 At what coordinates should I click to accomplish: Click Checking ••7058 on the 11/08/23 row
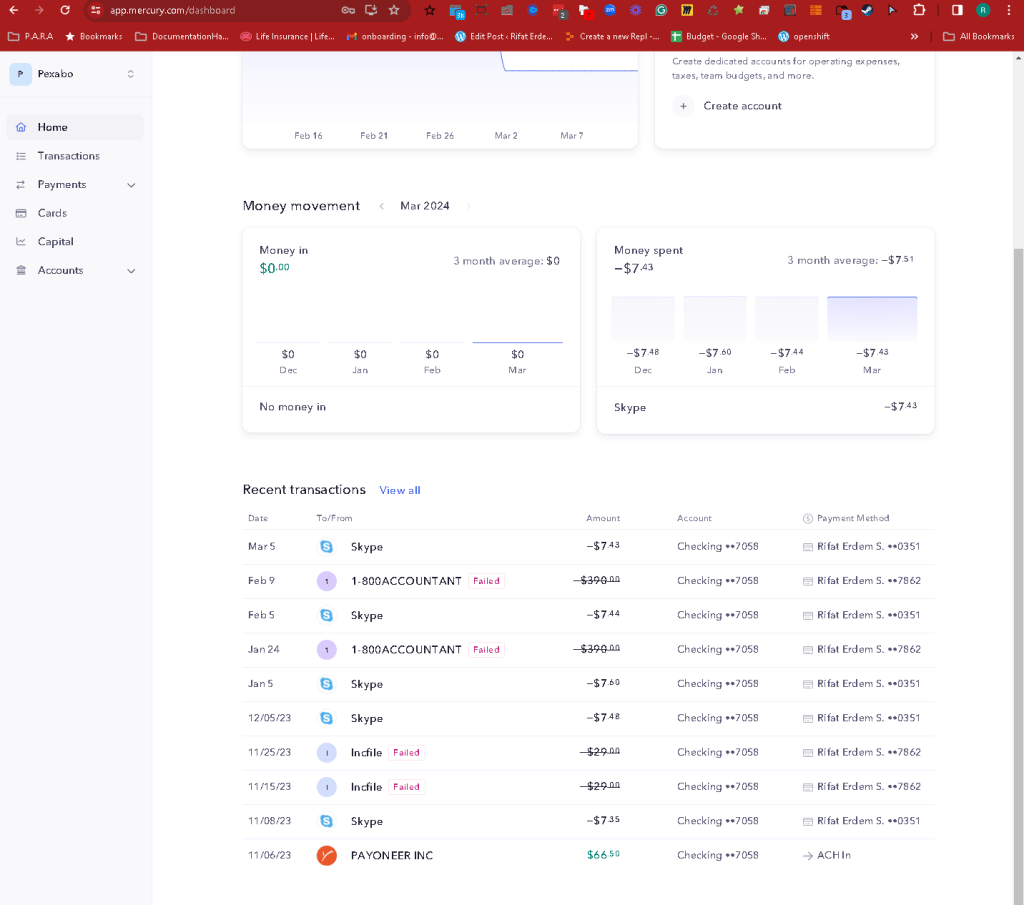[718, 821]
